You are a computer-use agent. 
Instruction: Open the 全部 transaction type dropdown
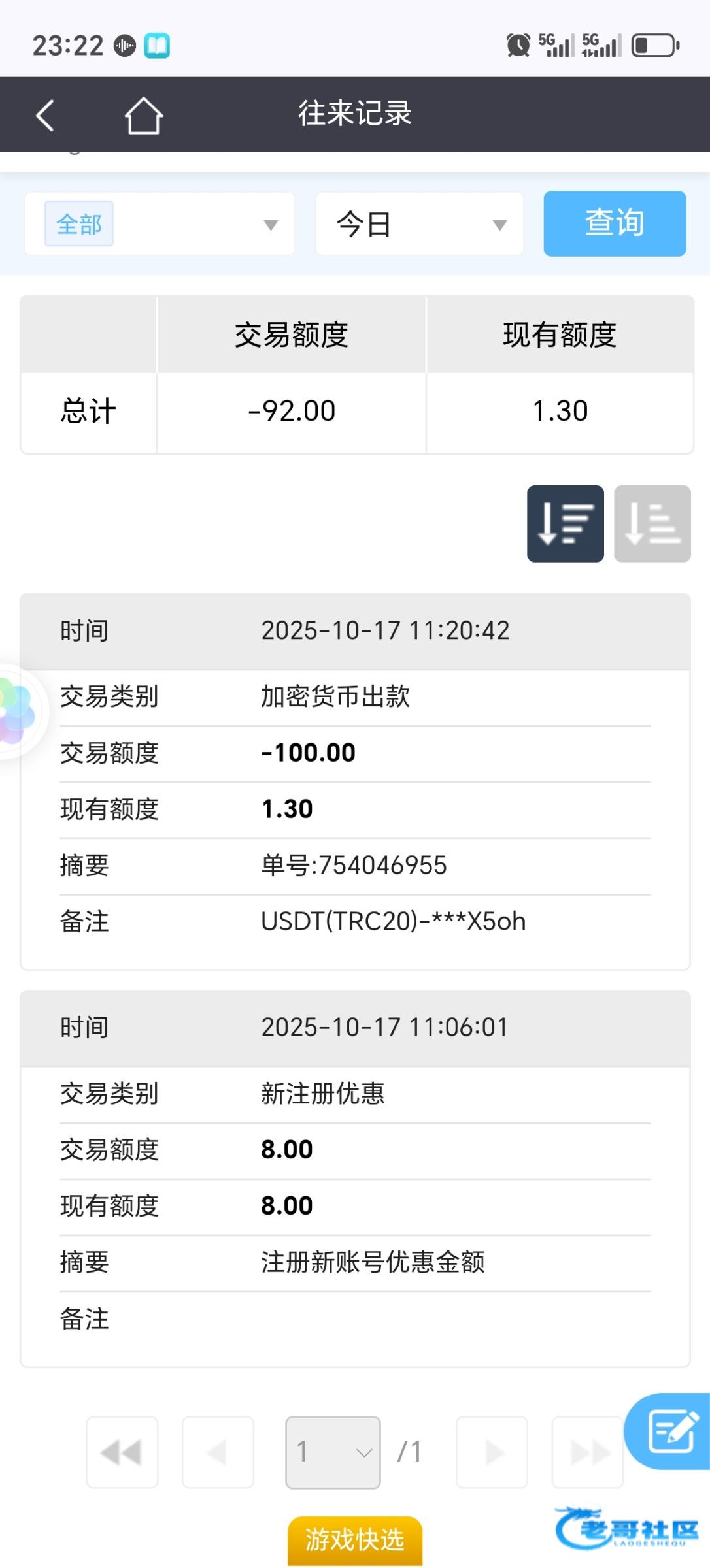pos(270,225)
